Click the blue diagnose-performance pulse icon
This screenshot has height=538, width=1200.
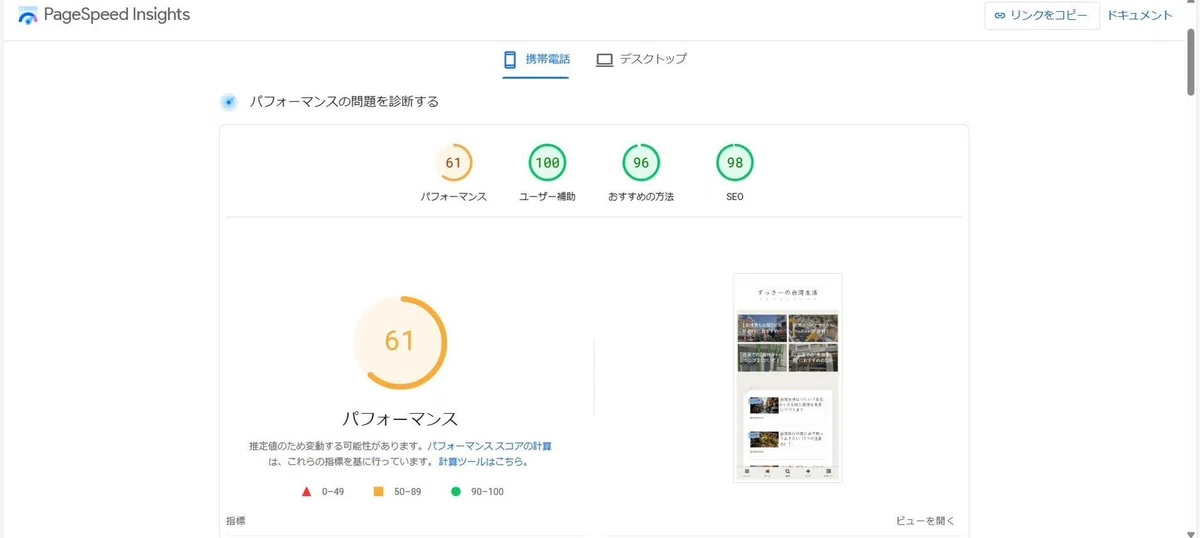click(229, 102)
